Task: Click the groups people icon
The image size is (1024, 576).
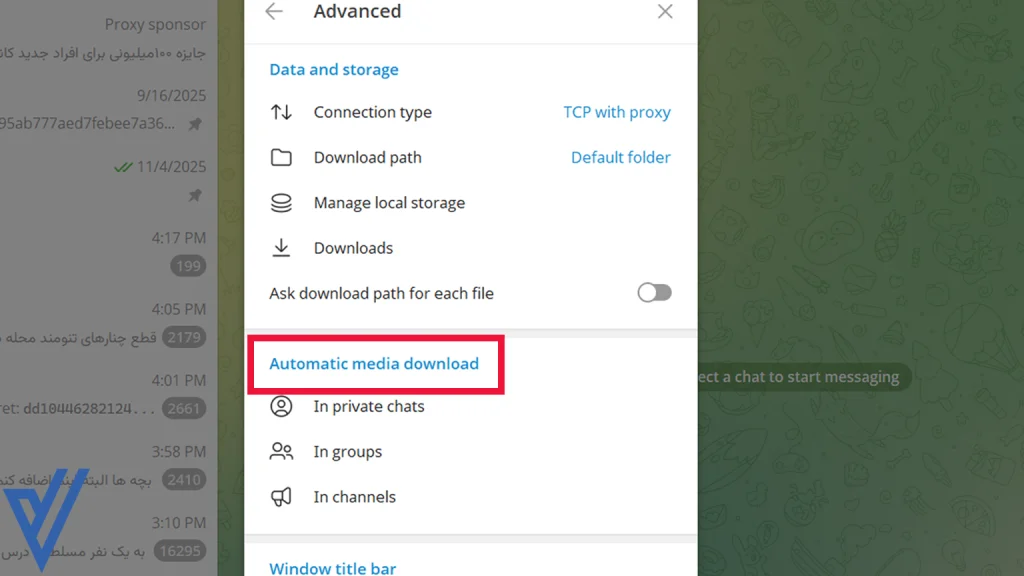Action: coord(281,451)
